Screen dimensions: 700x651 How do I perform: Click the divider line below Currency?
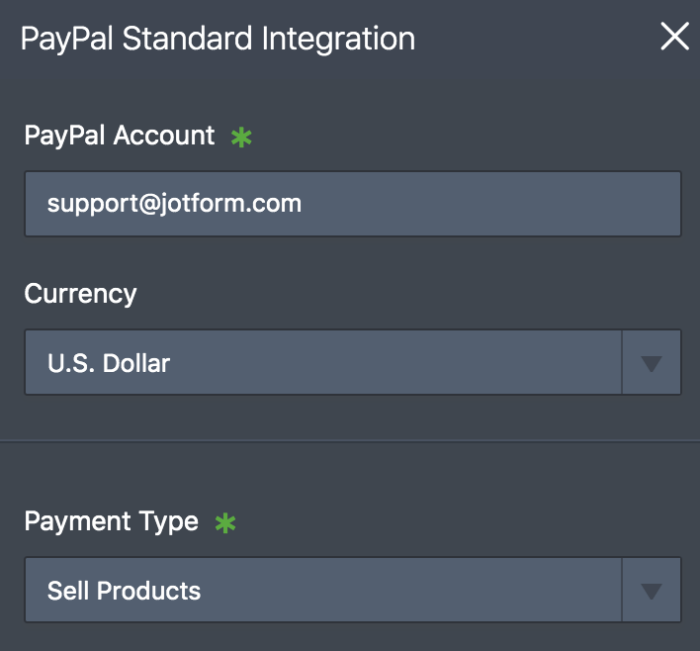point(350,440)
